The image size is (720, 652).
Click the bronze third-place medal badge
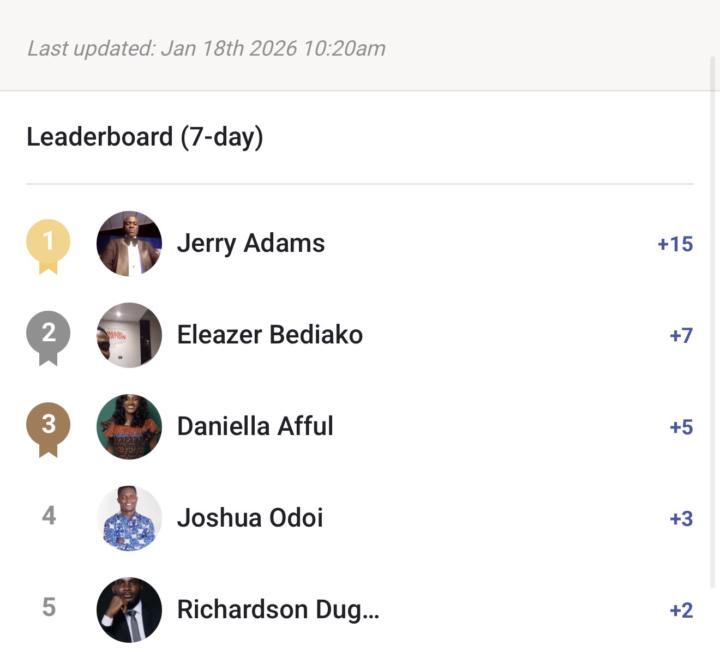pyautogui.click(x=48, y=426)
